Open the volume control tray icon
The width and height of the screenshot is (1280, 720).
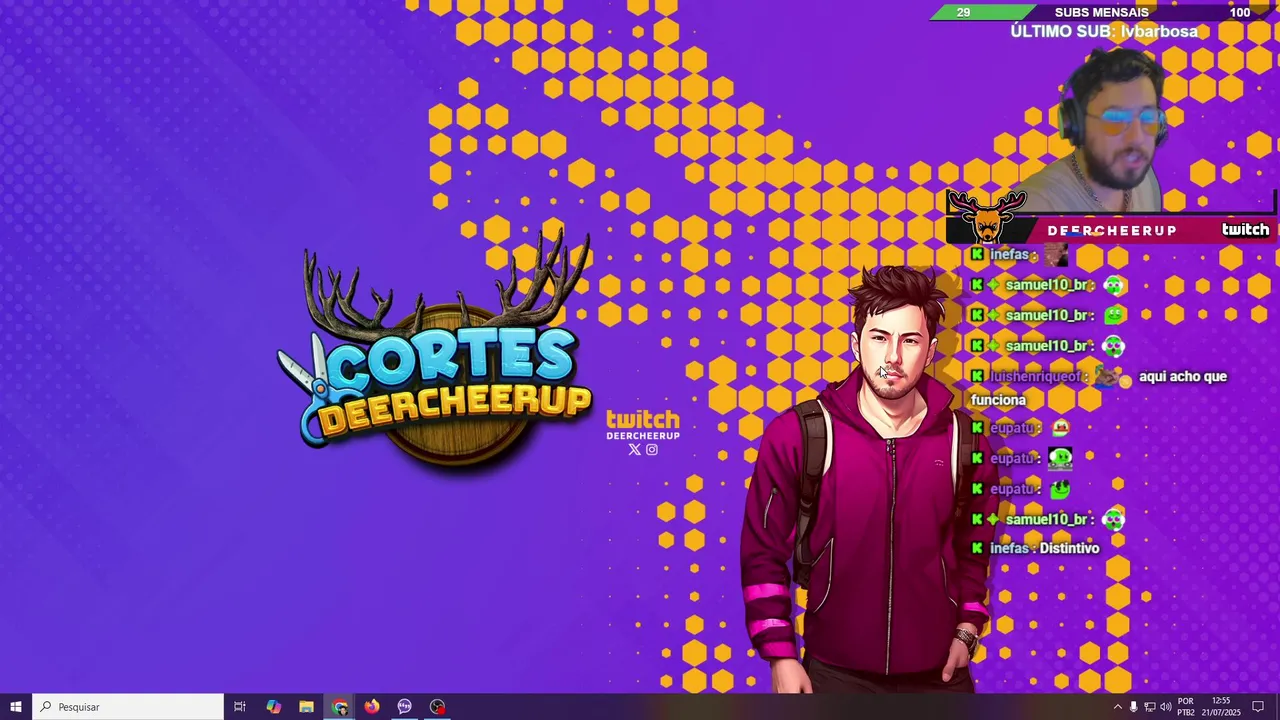[1165, 707]
